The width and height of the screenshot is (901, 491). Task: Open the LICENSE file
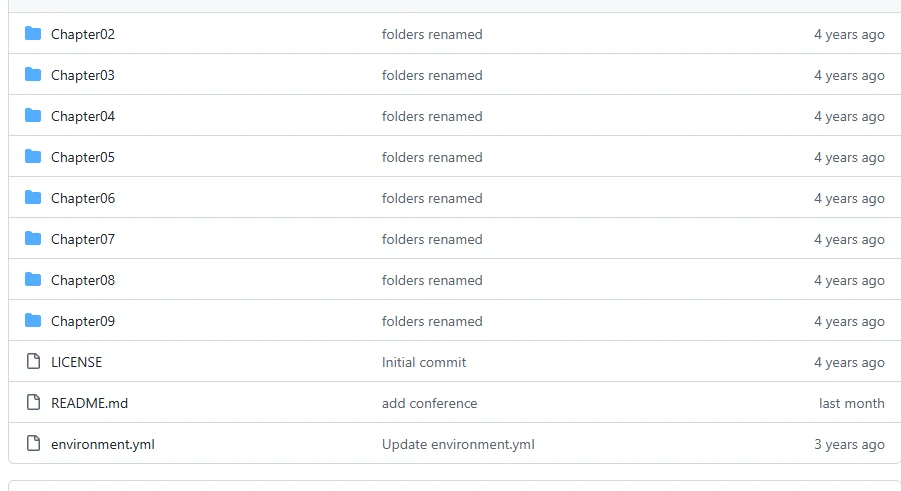click(x=76, y=362)
